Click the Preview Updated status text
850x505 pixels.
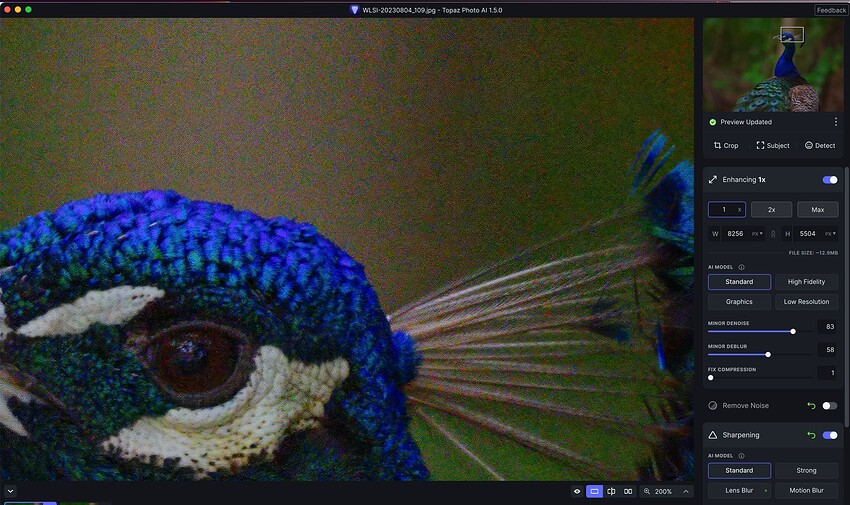click(x=746, y=122)
